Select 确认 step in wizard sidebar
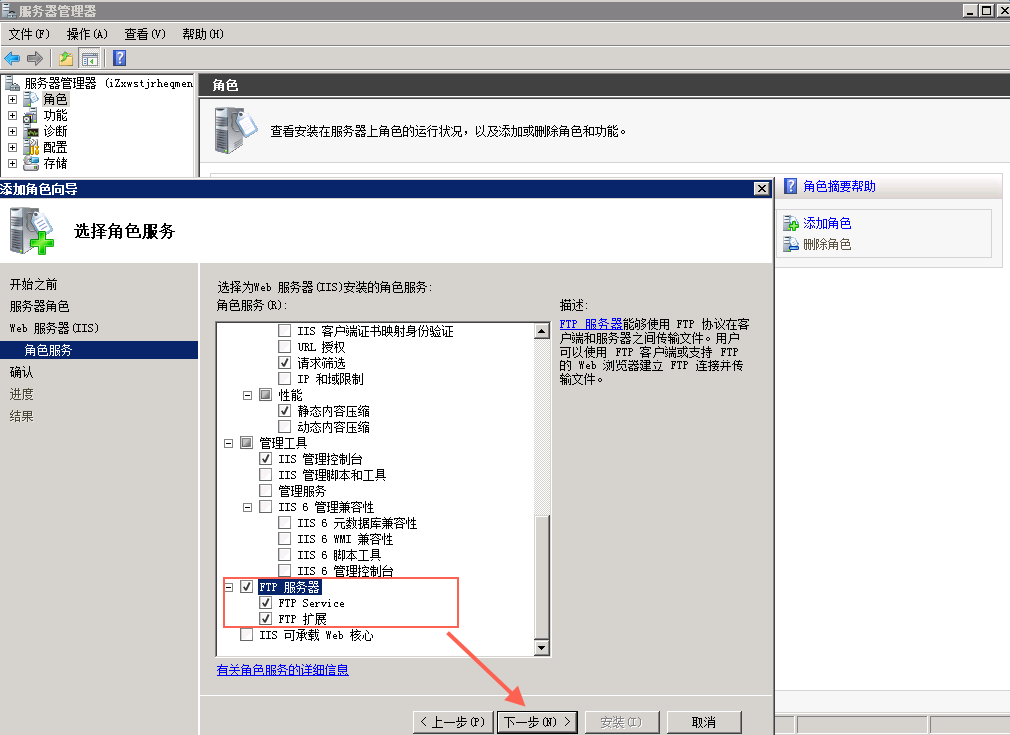 [22, 372]
